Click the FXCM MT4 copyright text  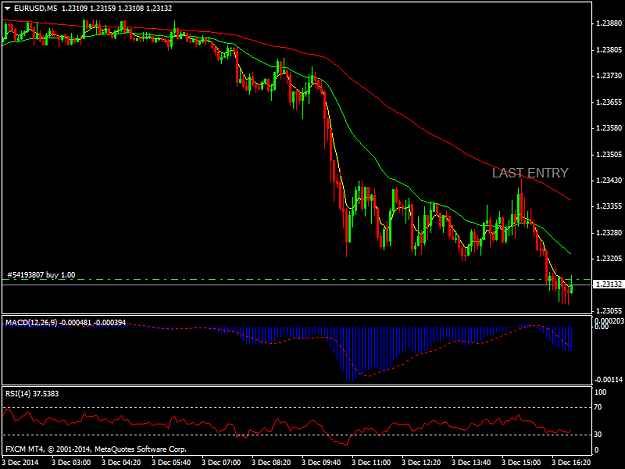coord(96,449)
